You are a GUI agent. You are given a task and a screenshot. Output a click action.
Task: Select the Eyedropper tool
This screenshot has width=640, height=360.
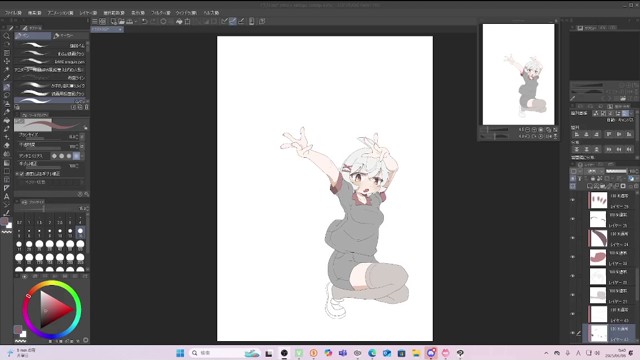coord(7,78)
